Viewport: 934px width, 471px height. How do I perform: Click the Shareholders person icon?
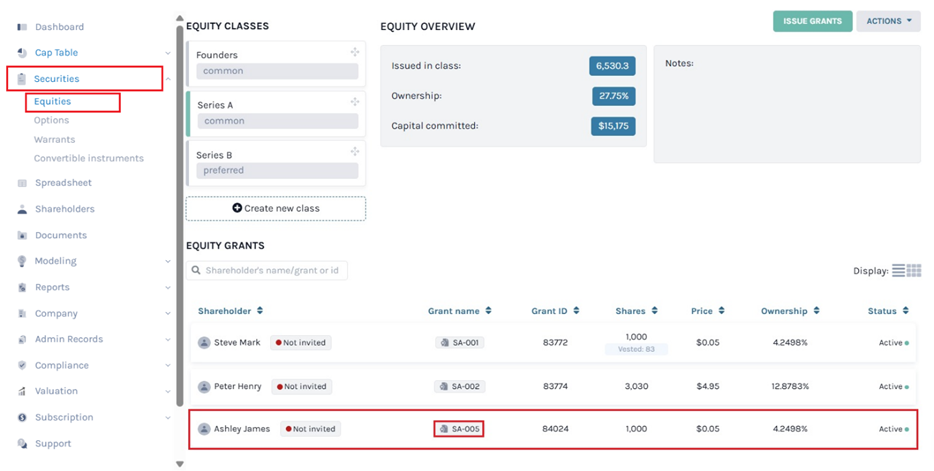click(x=22, y=210)
